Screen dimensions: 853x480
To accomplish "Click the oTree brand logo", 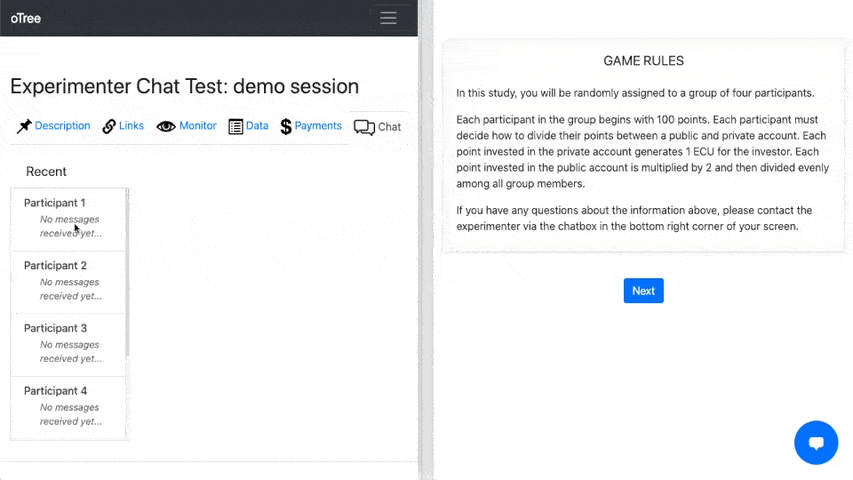I will (26, 18).
